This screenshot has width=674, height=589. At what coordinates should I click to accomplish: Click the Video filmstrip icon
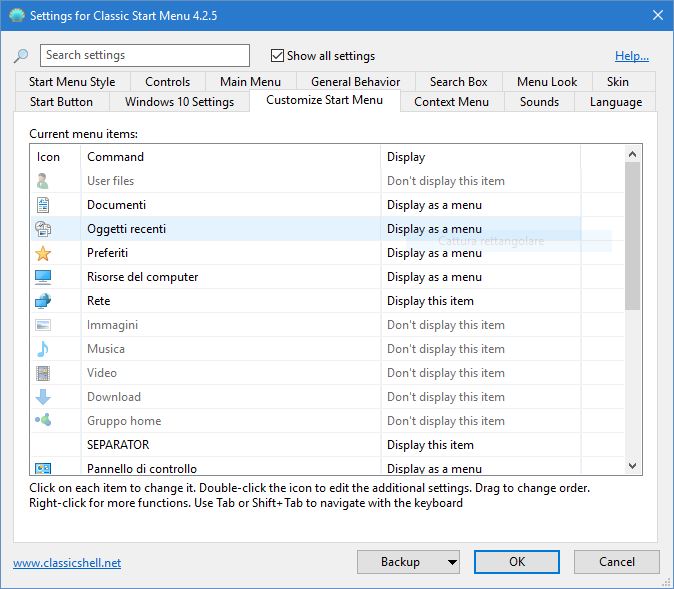[43, 373]
